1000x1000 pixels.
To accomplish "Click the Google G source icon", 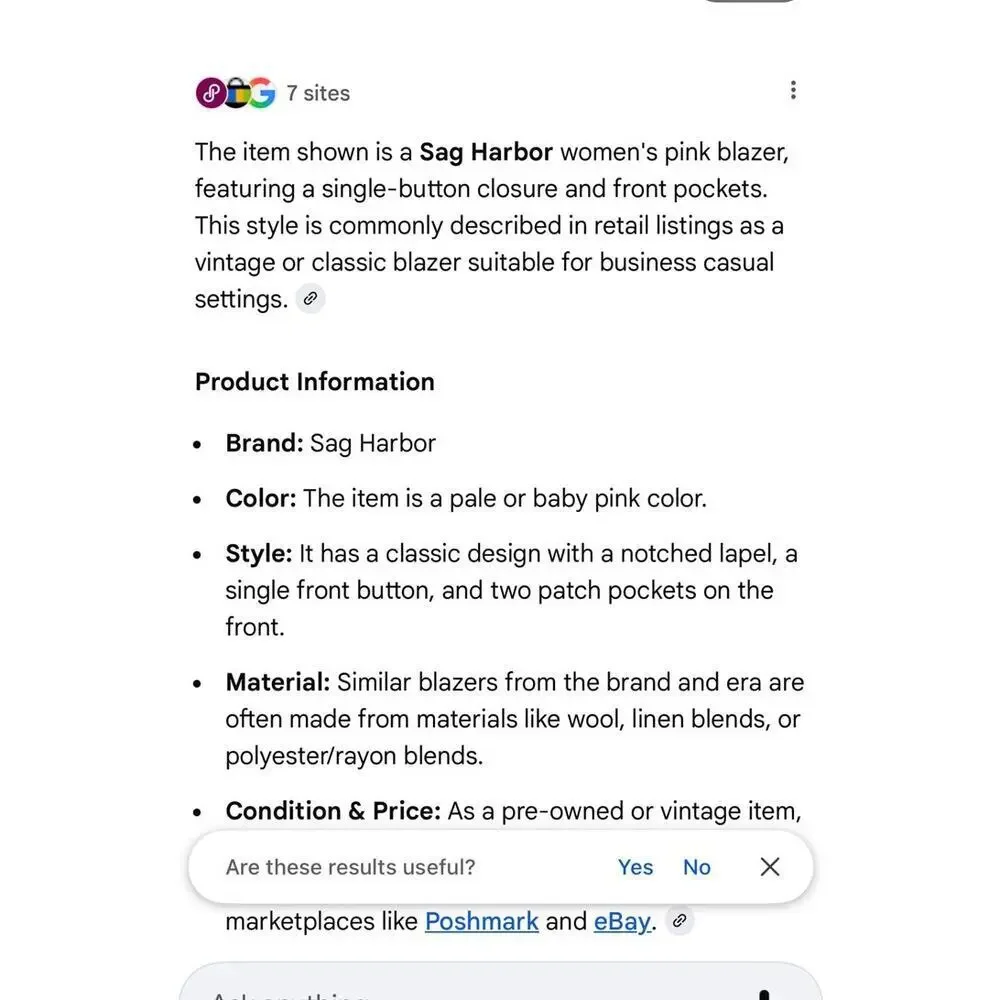I will tap(262, 93).
